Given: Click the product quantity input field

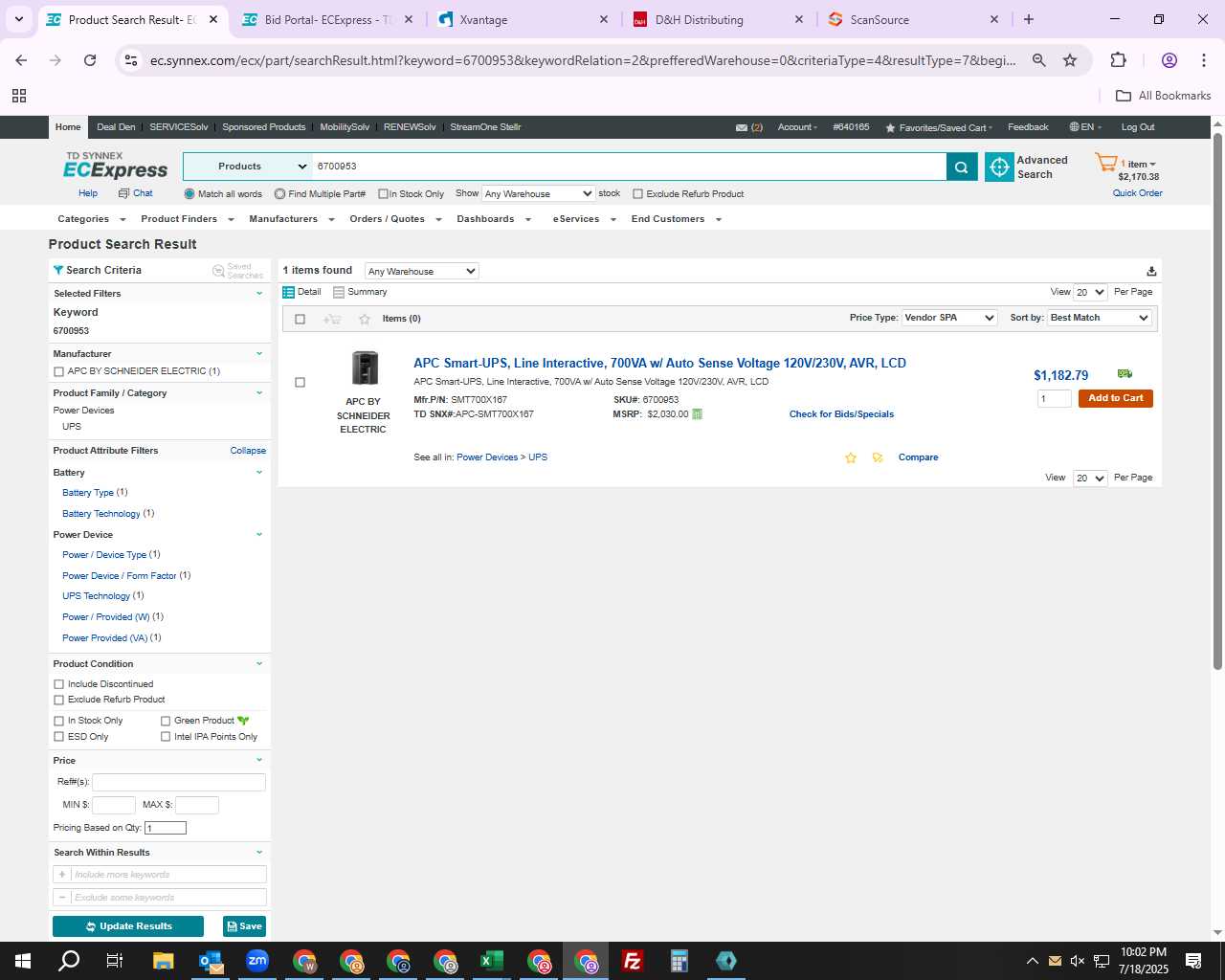Looking at the screenshot, I should point(1054,398).
